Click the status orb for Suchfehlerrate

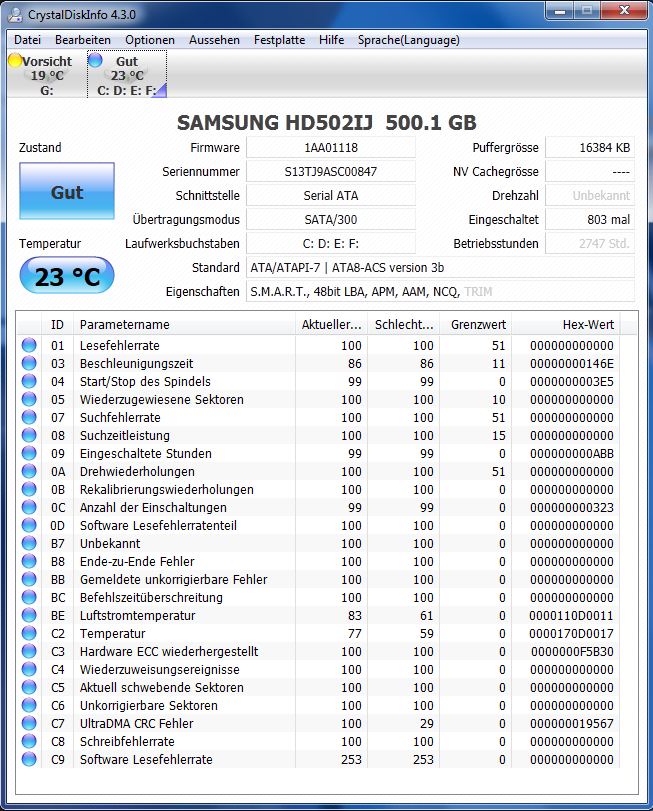pos(29,417)
